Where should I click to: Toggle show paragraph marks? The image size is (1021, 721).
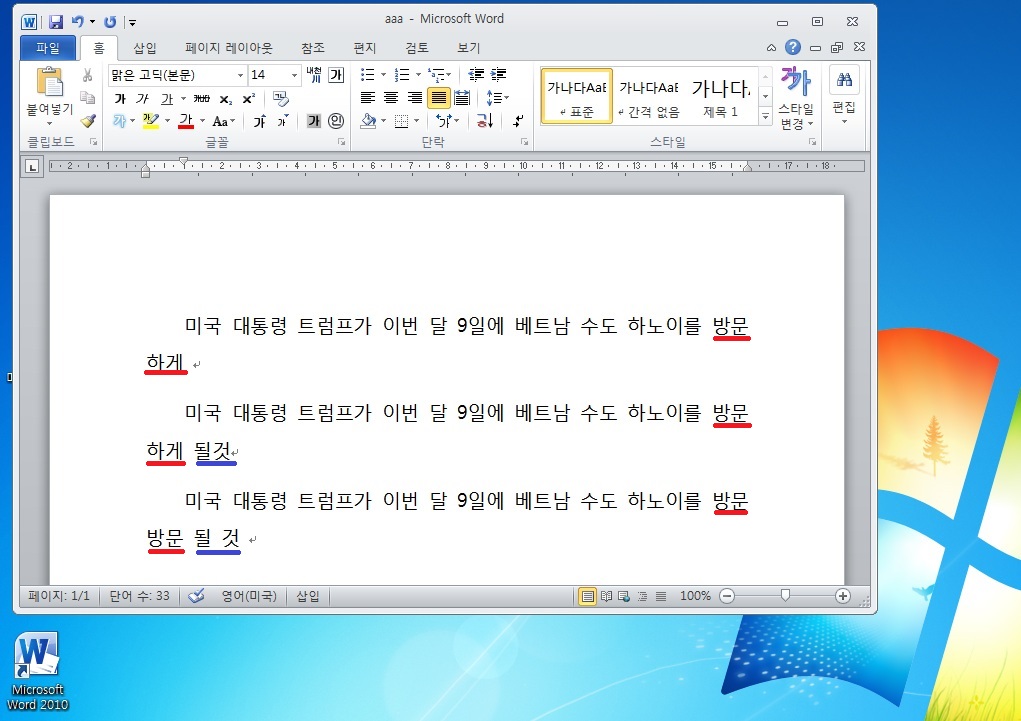tap(518, 121)
